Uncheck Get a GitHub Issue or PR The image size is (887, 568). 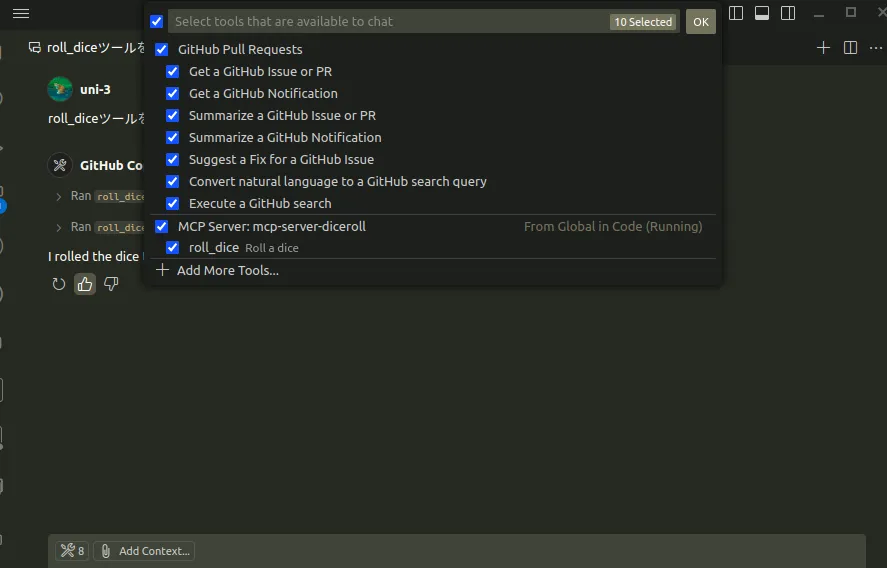tap(173, 71)
